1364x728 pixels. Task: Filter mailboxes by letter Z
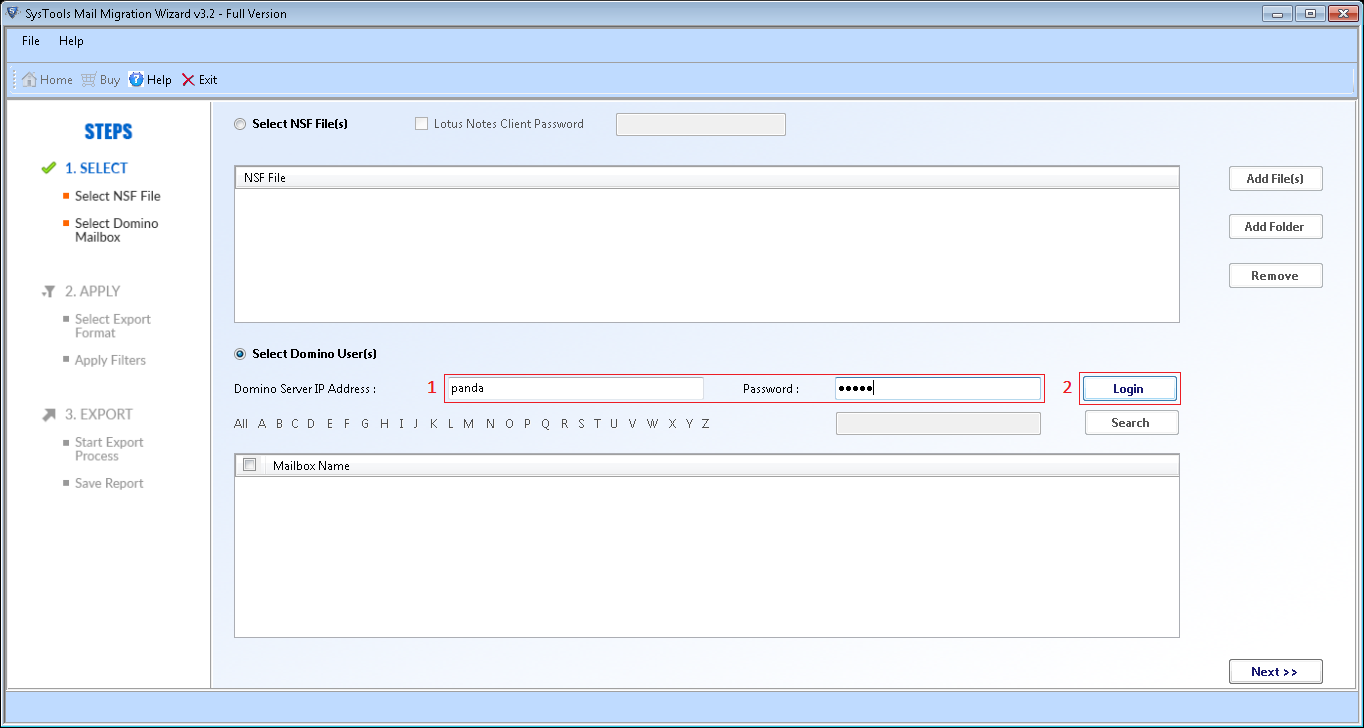point(705,424)
